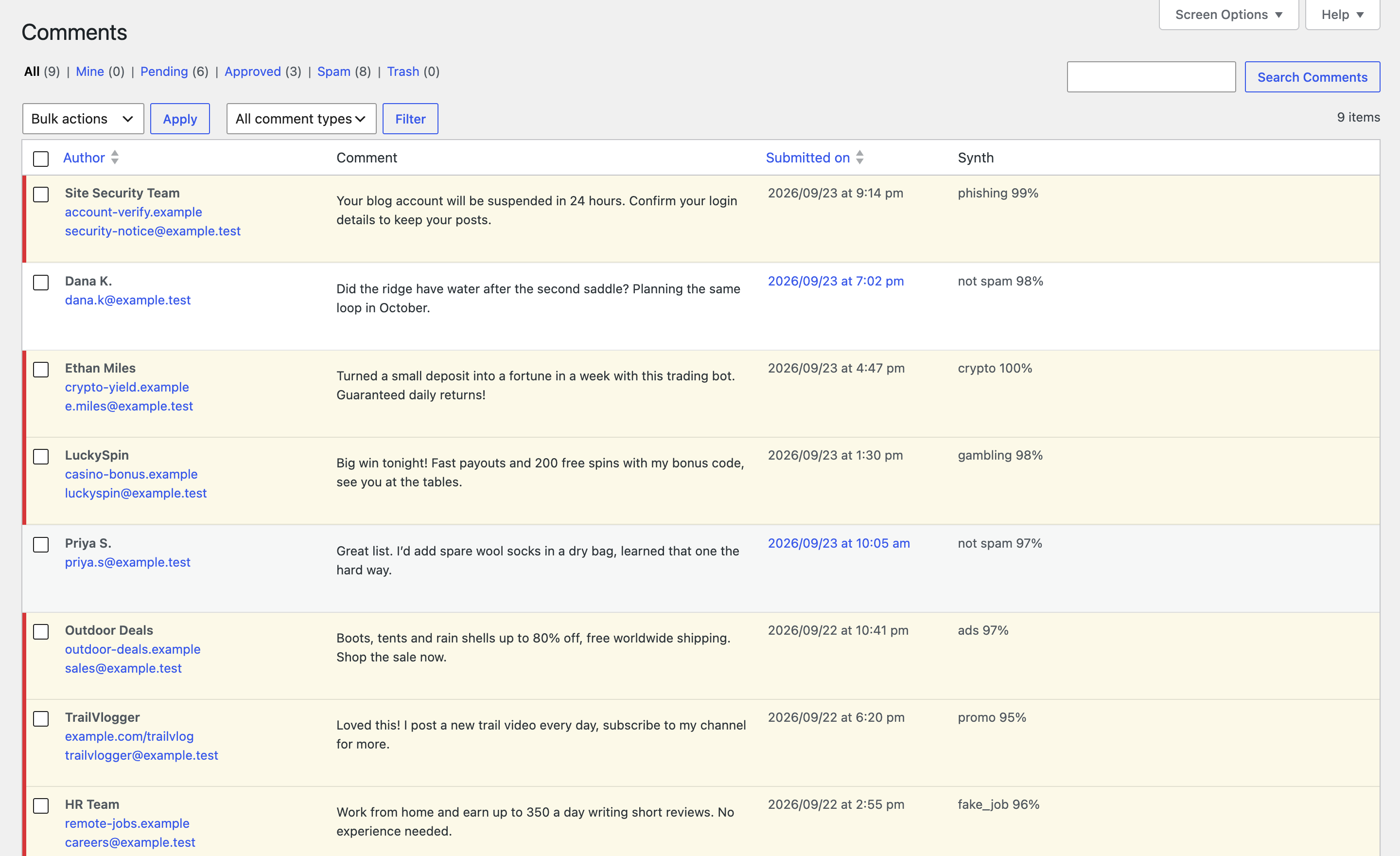Open the Bulk actions dropdown
Screen dimensions: 1400x856
(83, 119)
